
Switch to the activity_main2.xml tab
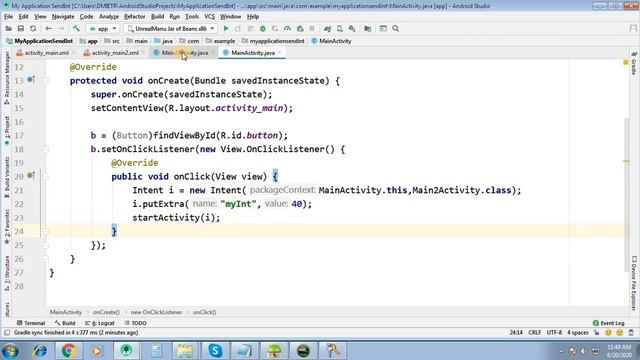[x=115, y=53]
